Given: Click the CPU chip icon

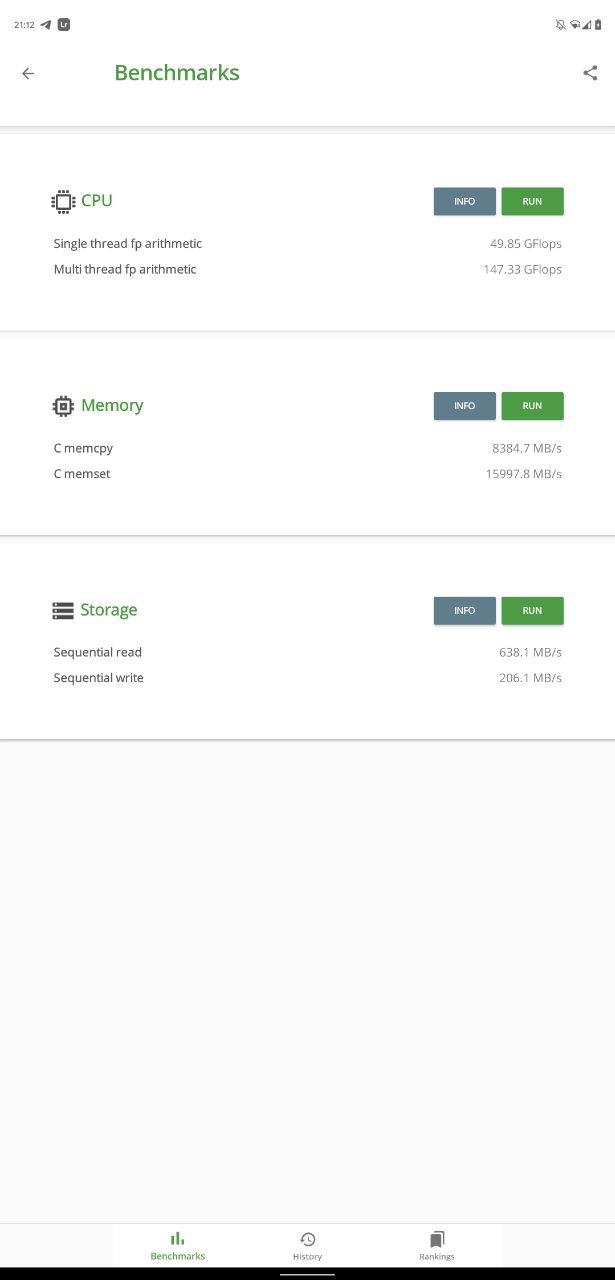Looking at the screenshot, I should pyautogui.click(x=63, y=201).
